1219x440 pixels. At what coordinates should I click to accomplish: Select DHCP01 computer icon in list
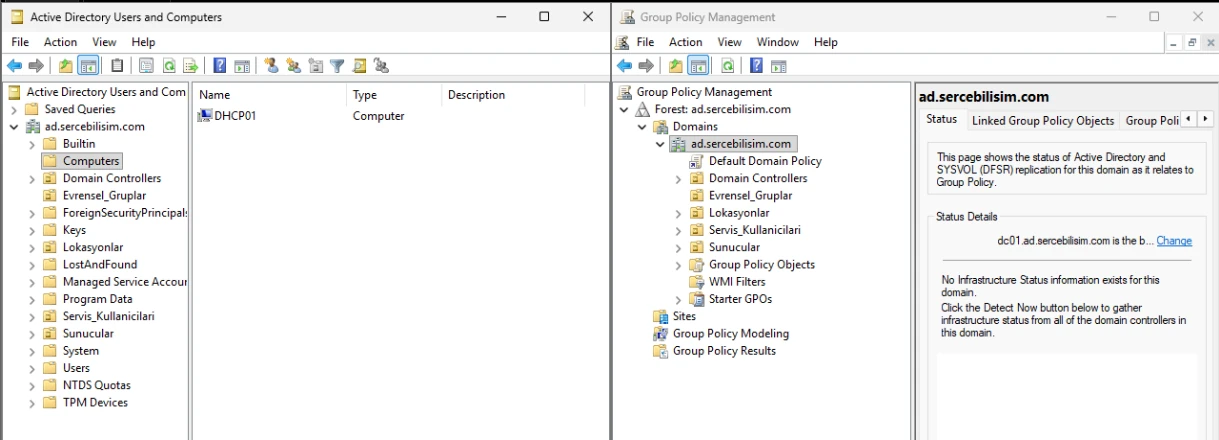coord(205,116)
